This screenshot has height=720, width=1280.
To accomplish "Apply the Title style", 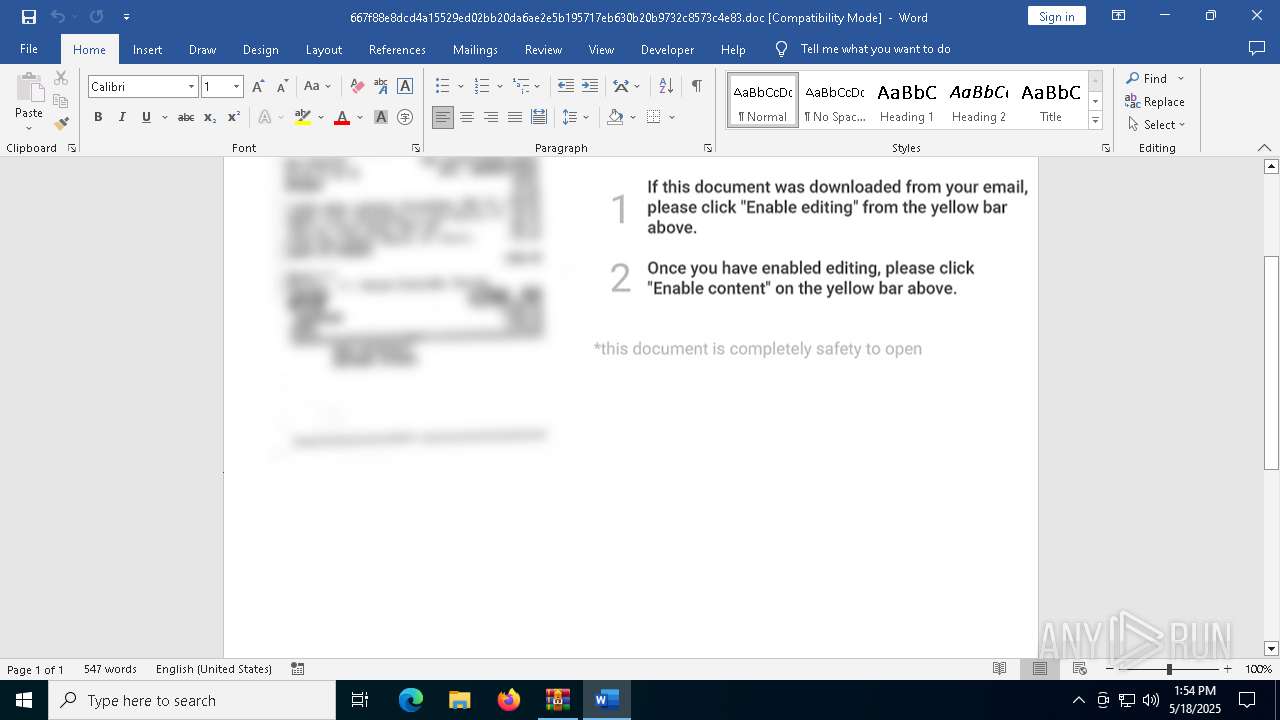I will pos(1051,101).
